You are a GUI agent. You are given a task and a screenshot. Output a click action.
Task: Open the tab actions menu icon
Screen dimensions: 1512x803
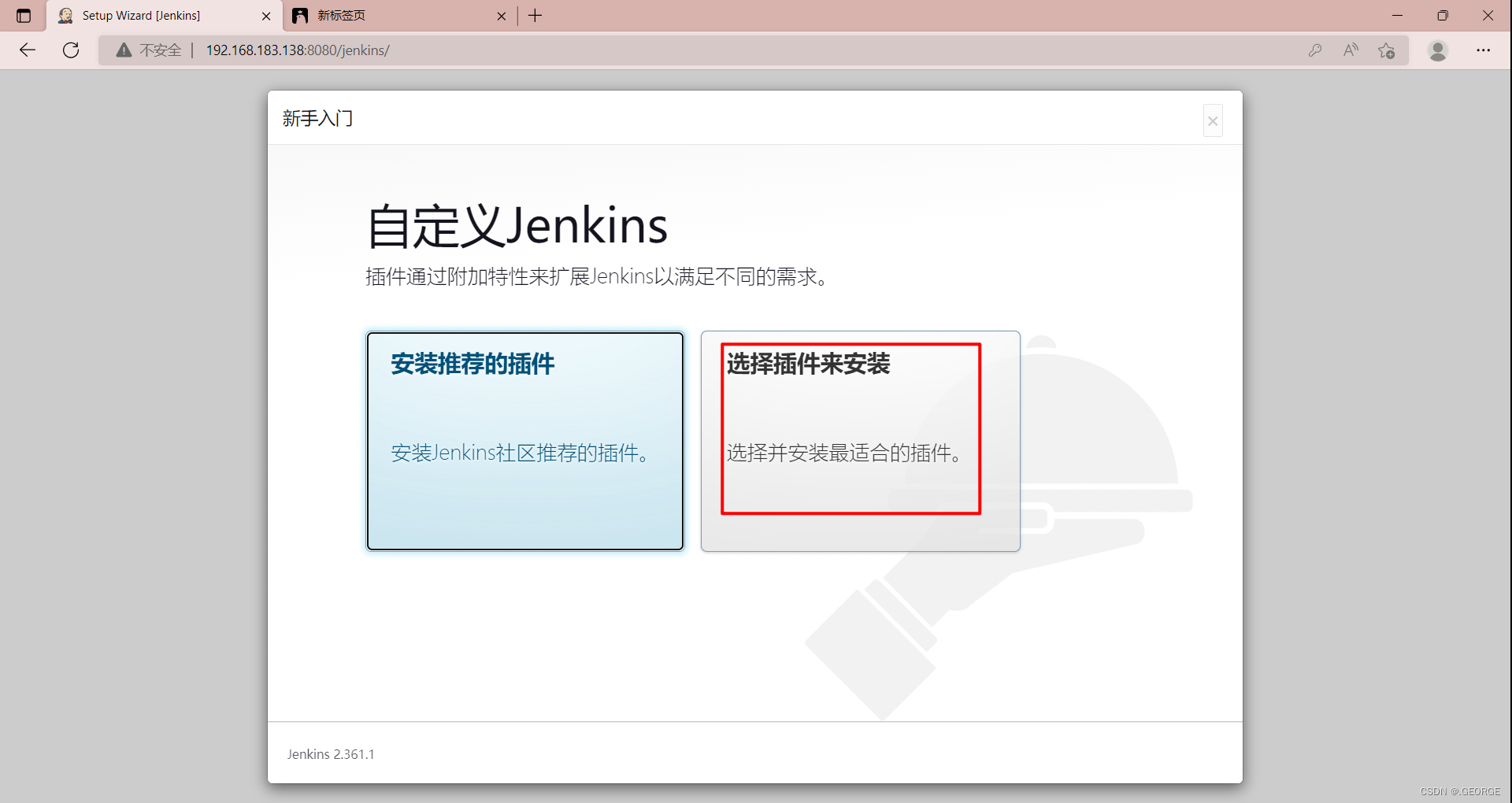tap(24, 16)
